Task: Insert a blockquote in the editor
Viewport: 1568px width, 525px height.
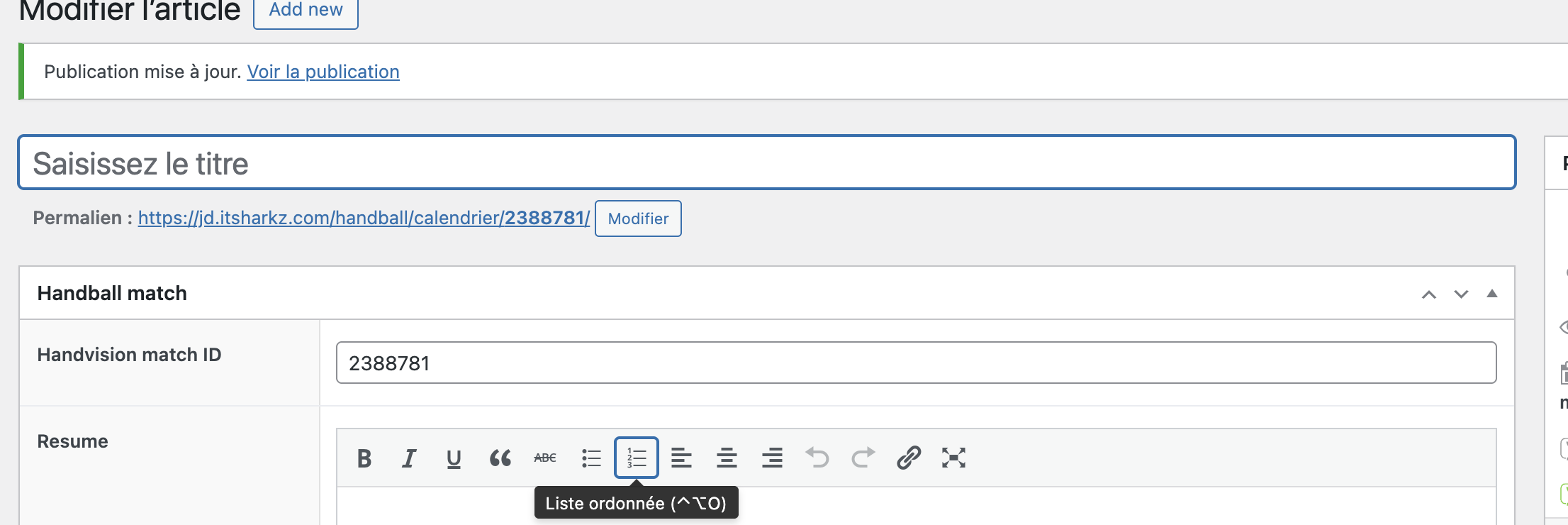Action: (500, 458)
